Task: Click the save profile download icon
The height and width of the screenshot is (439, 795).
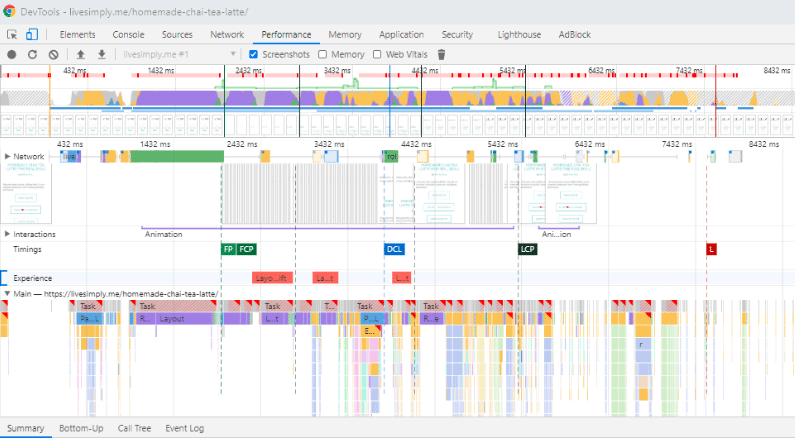Action: [x=101, y=54]
